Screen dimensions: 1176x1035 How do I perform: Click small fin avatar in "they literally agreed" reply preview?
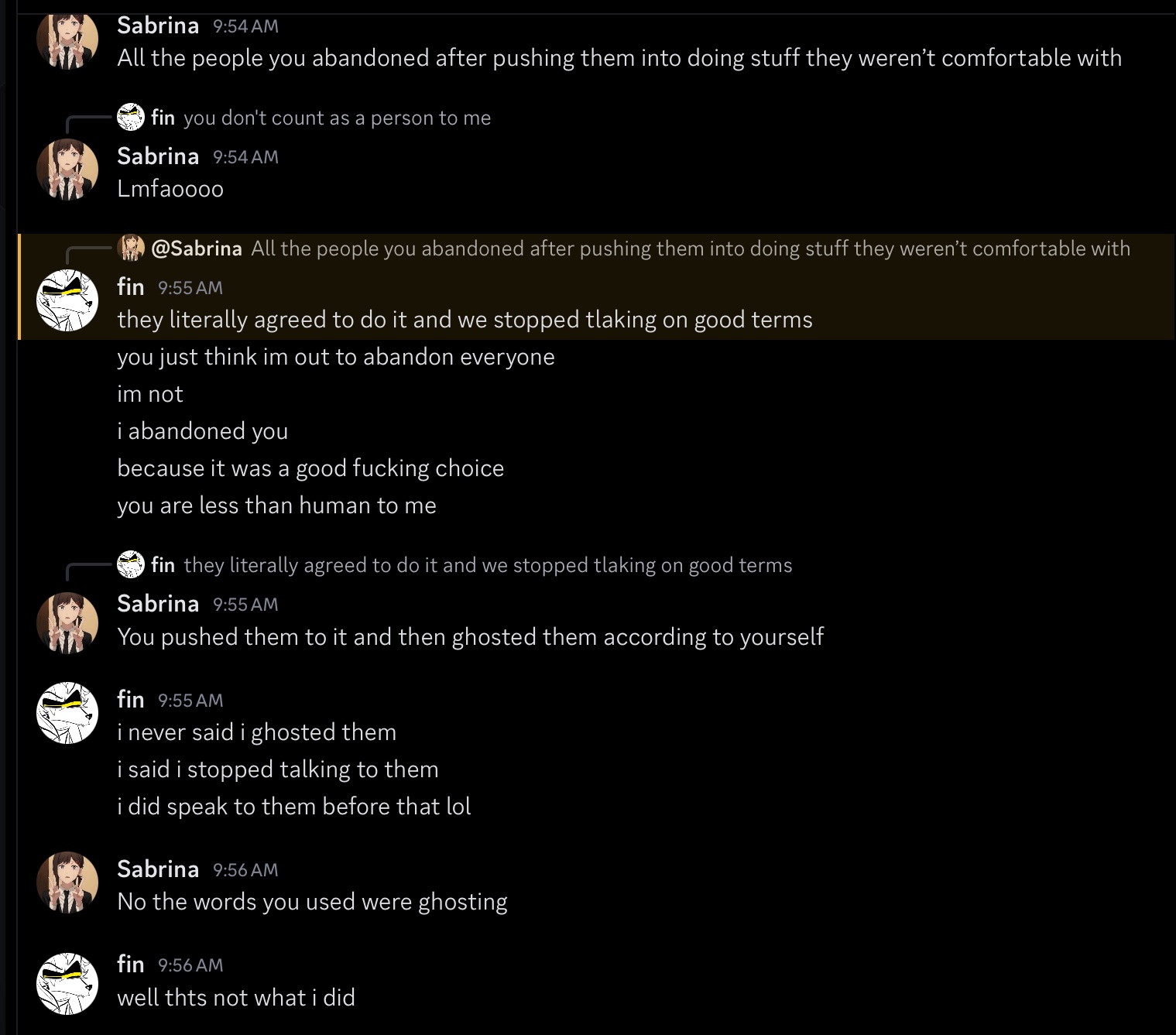tap(131, 564)
